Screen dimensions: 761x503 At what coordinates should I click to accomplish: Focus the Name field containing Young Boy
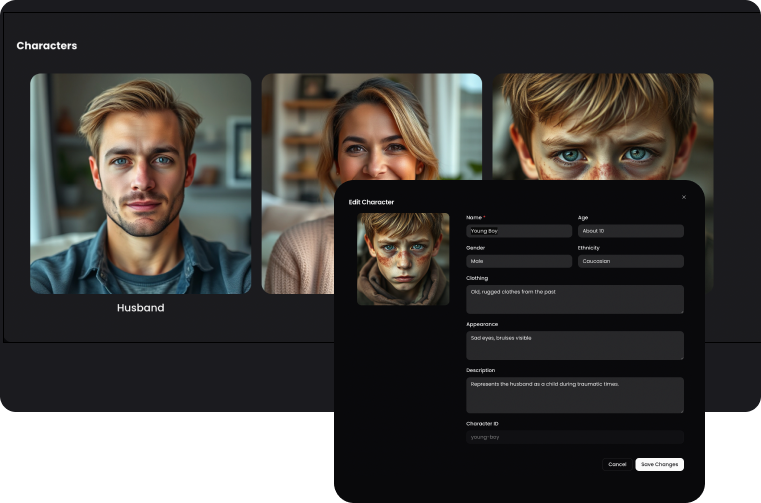coord(518,231)
